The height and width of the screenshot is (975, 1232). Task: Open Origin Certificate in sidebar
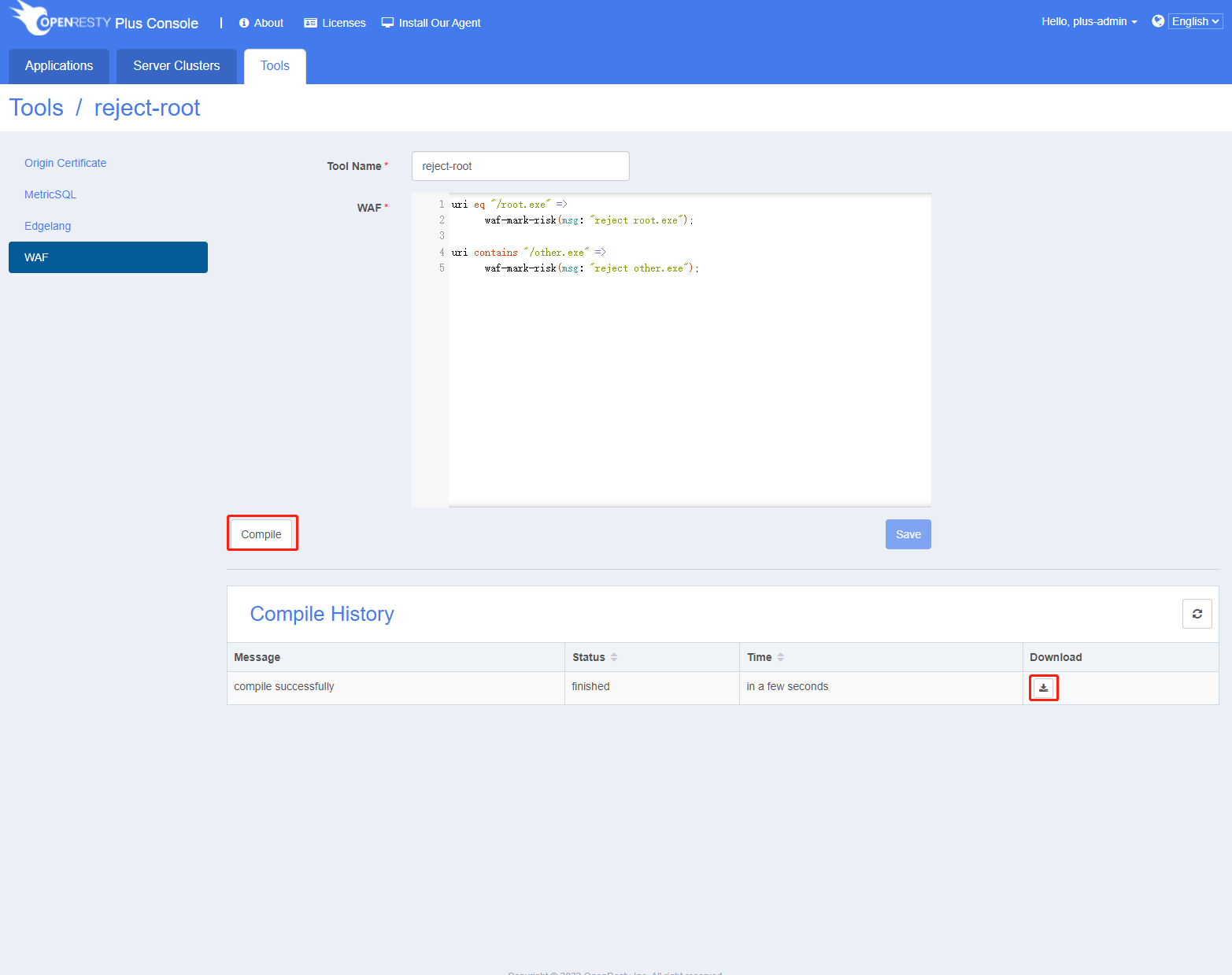tap(65, 163)
